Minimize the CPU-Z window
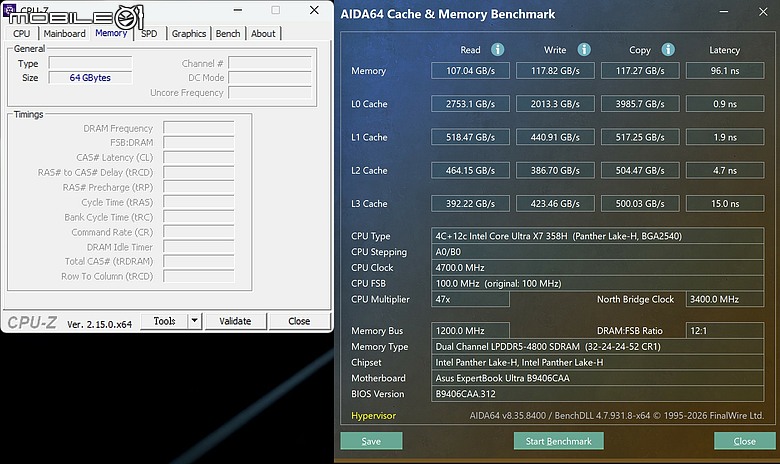This screenshot has height=464, width=780. click(238, 10)
